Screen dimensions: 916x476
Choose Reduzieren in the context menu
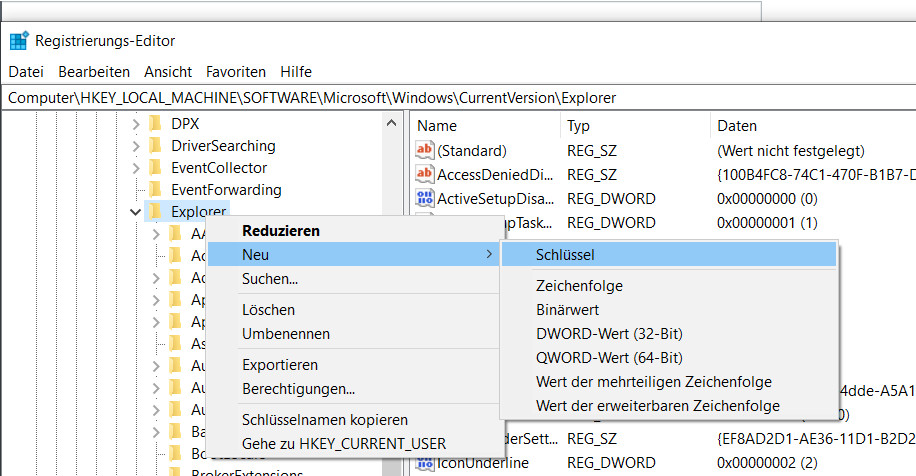(354, 231)
